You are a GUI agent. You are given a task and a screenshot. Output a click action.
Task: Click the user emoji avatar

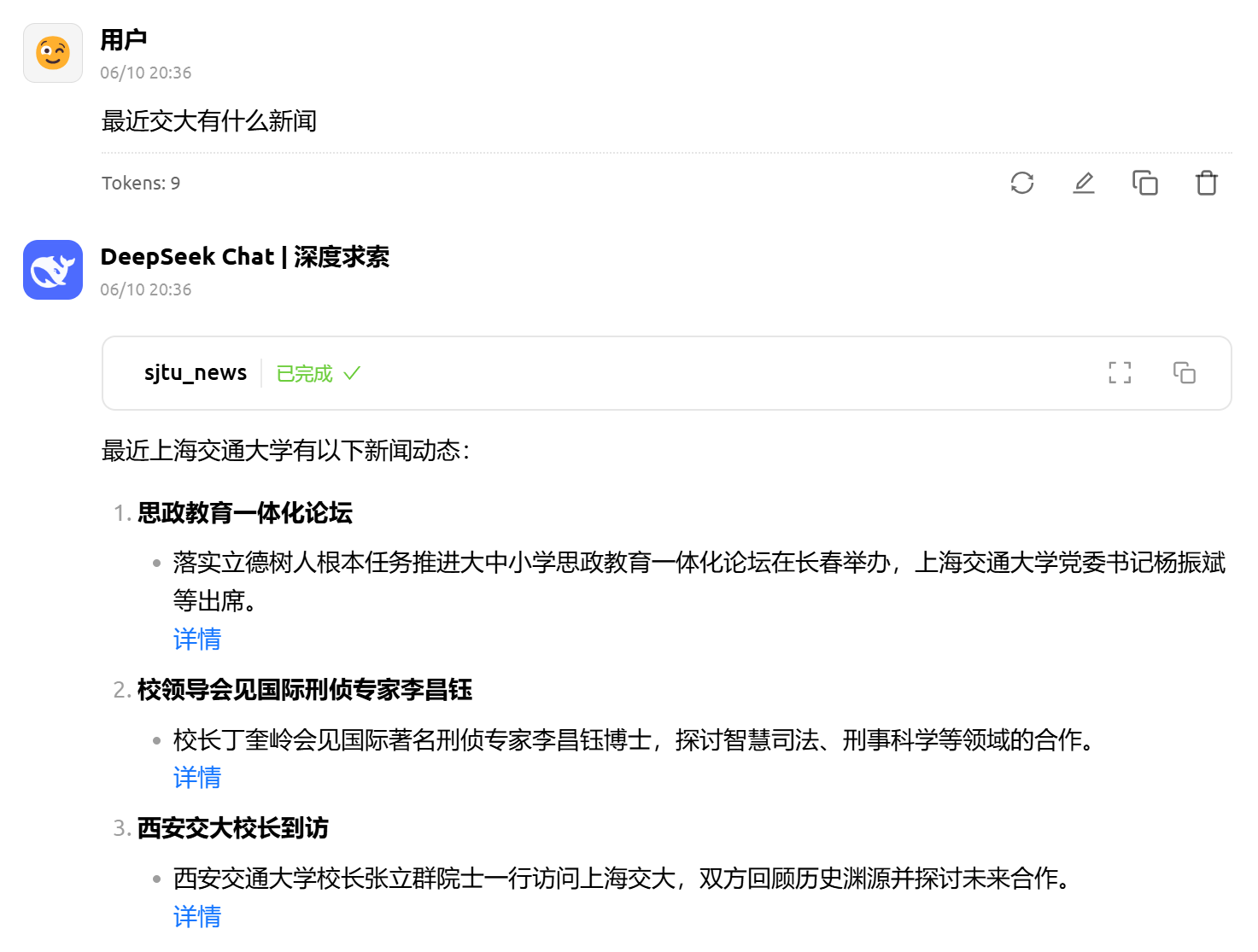pos(53,53)
